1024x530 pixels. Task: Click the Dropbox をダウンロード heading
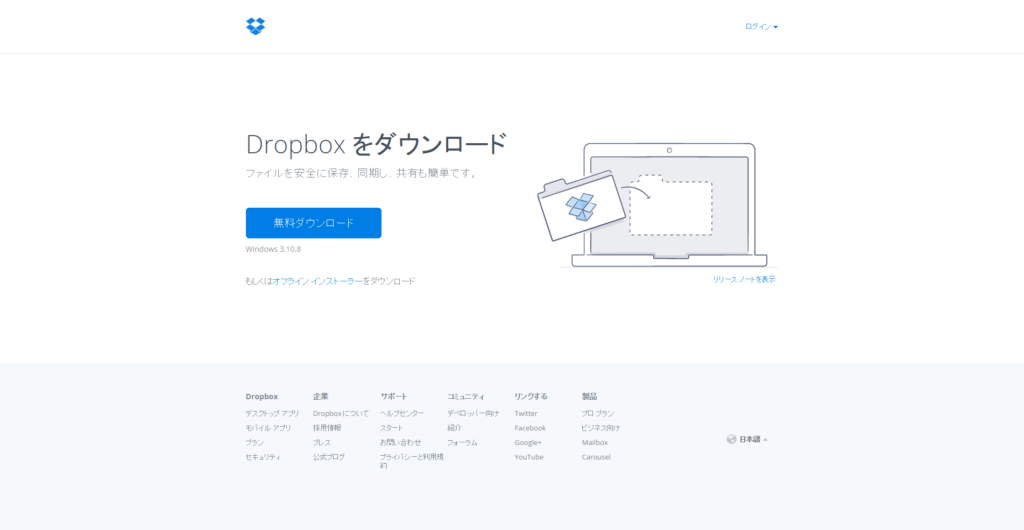[376, 144]
